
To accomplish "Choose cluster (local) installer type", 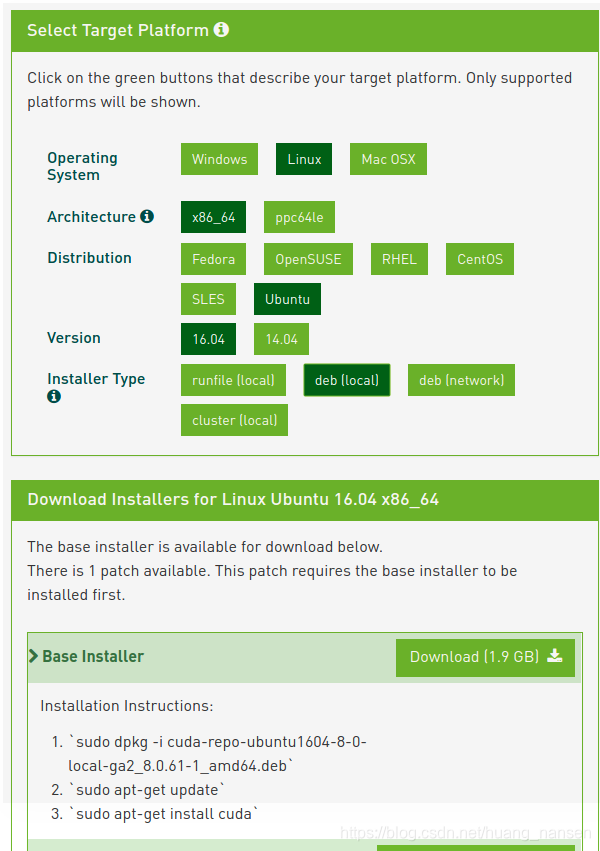I will tap(234, 420).
